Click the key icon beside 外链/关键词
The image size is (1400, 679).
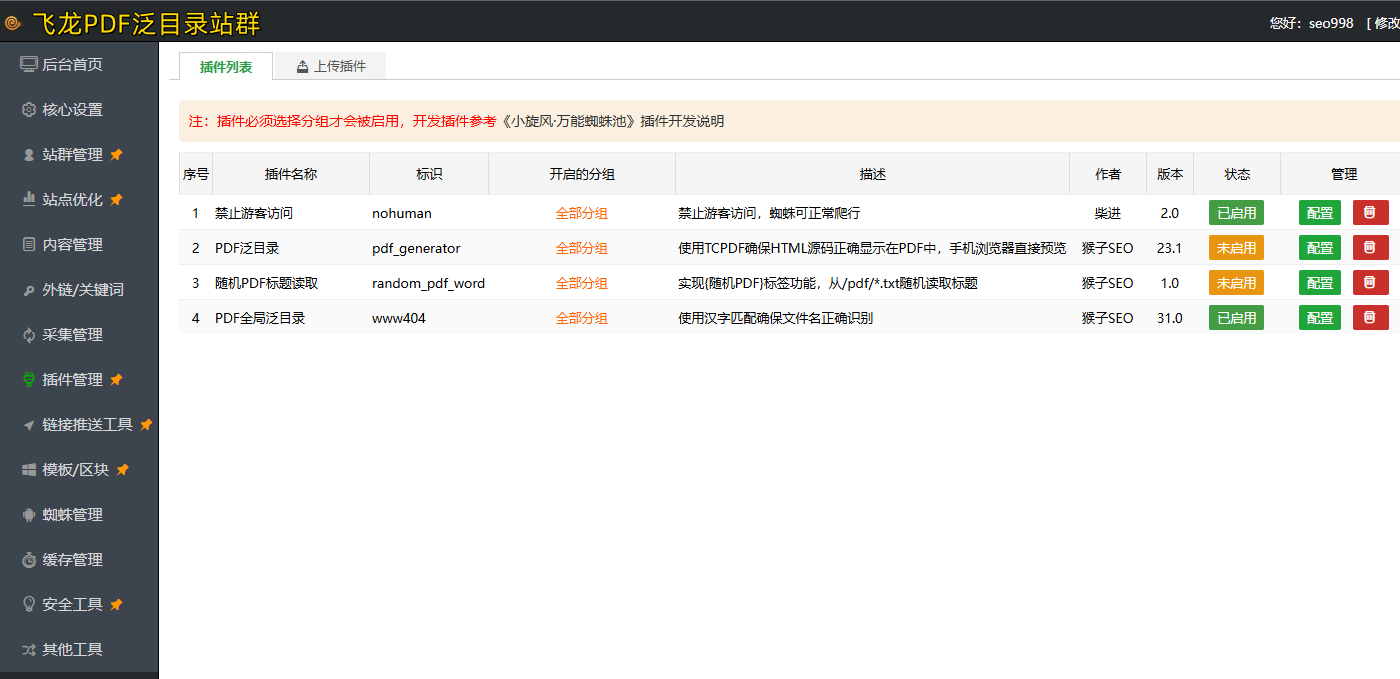click(29, 289)
